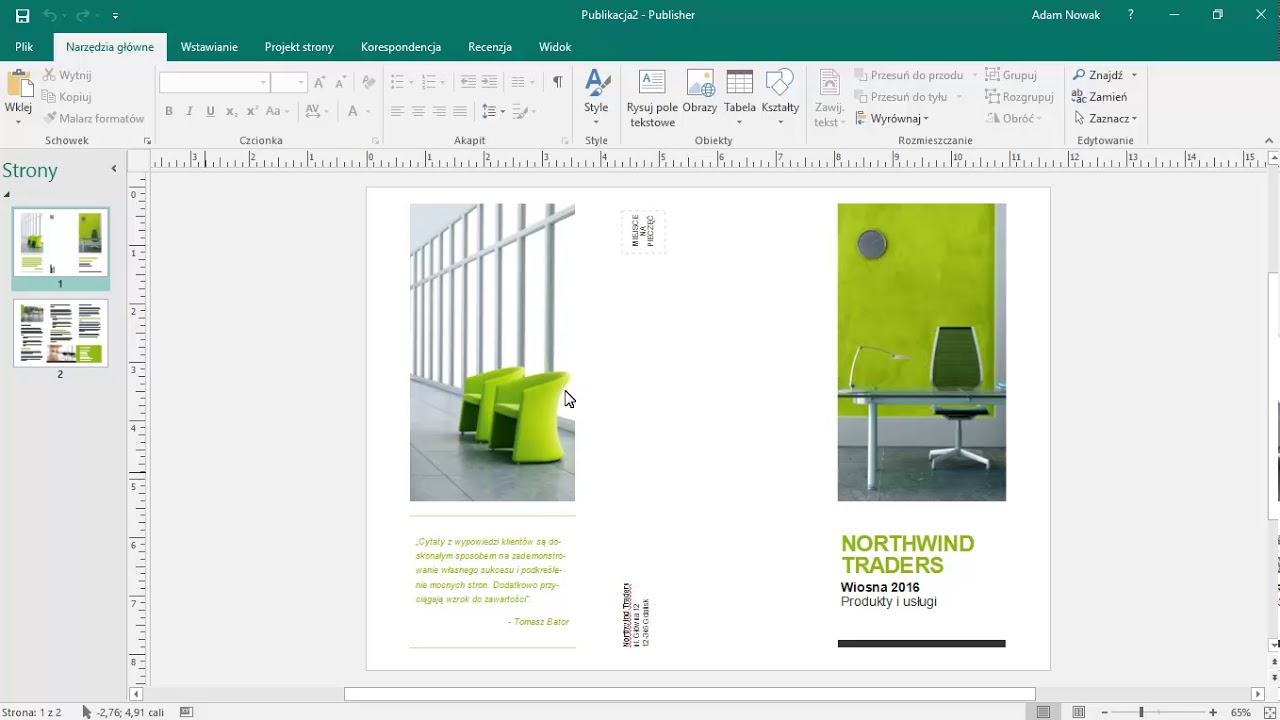The image size is (1280, 720).
Task: Insert pictures using Obrazy
Action: pos(700,93)
